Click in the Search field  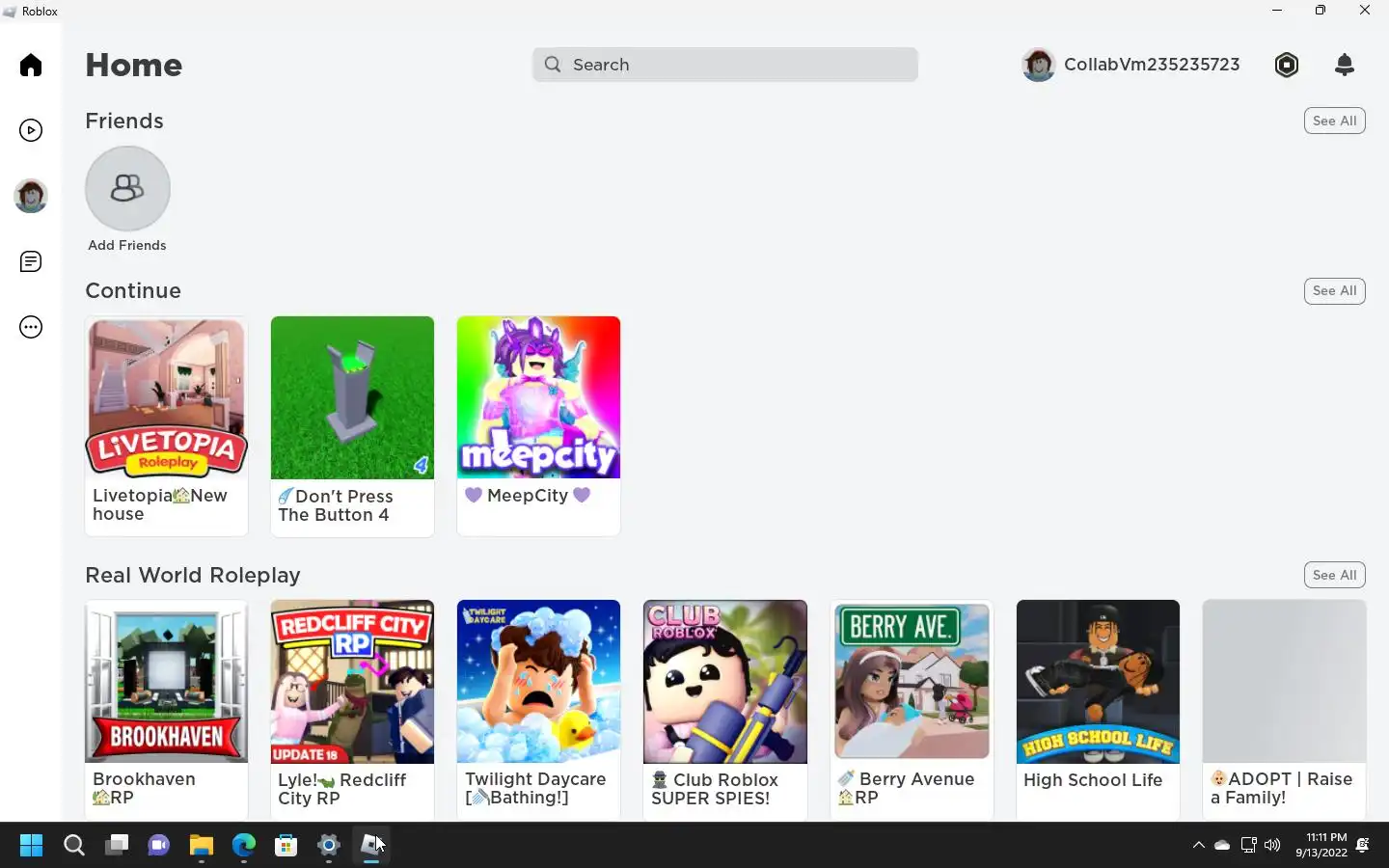click(724, 65)
